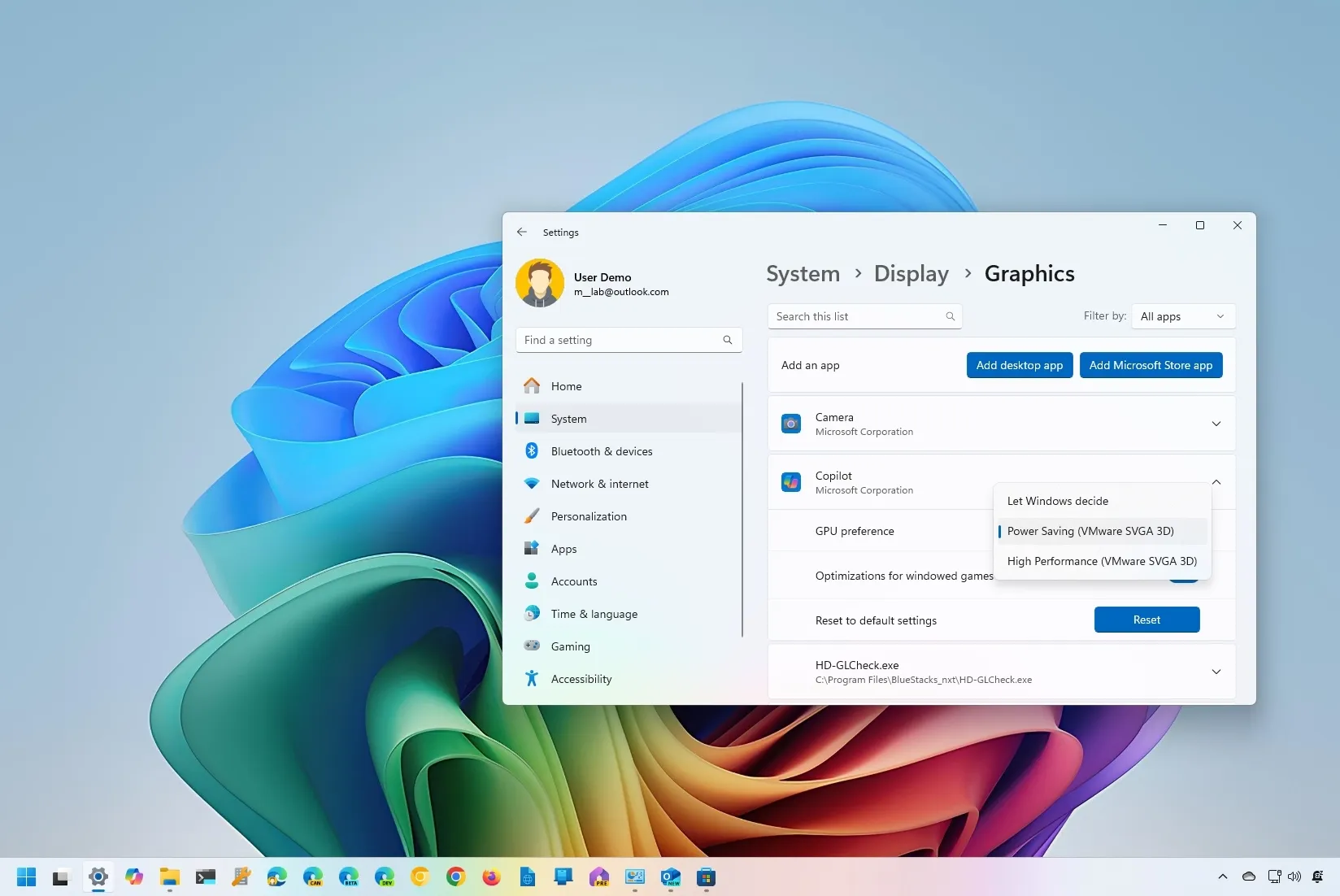The width and height of the screenshot is (1340, 896).
Task: Open Personalization settings
Action: [x=589, y=516]
